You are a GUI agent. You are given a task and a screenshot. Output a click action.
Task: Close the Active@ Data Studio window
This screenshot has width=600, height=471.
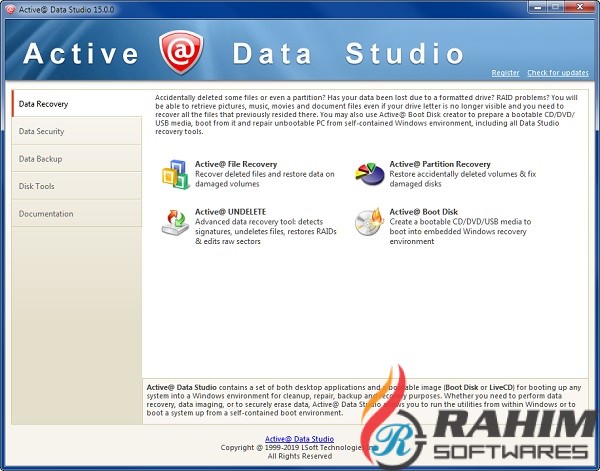point(580,7)
